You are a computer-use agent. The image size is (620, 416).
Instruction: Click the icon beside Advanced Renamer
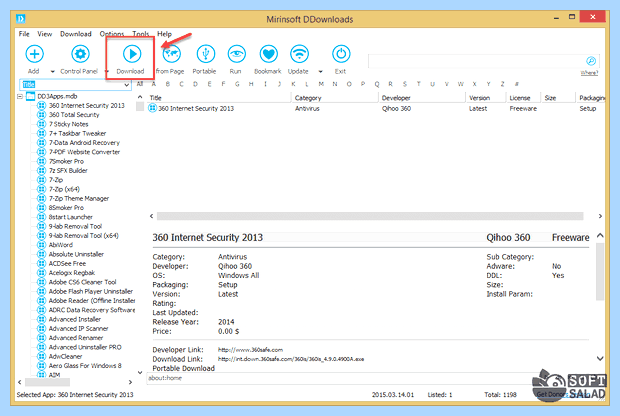[42, 338]
